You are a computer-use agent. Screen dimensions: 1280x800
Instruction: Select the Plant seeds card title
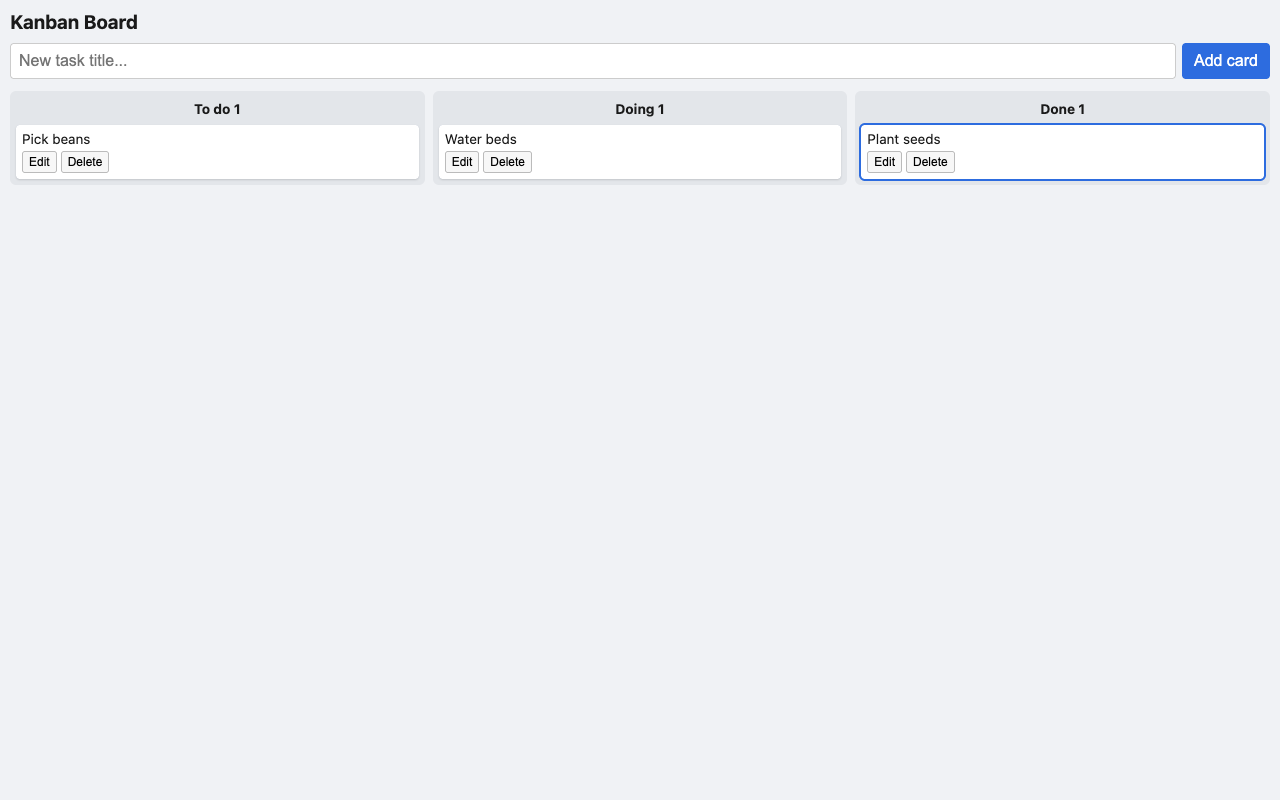click(904, 139)
